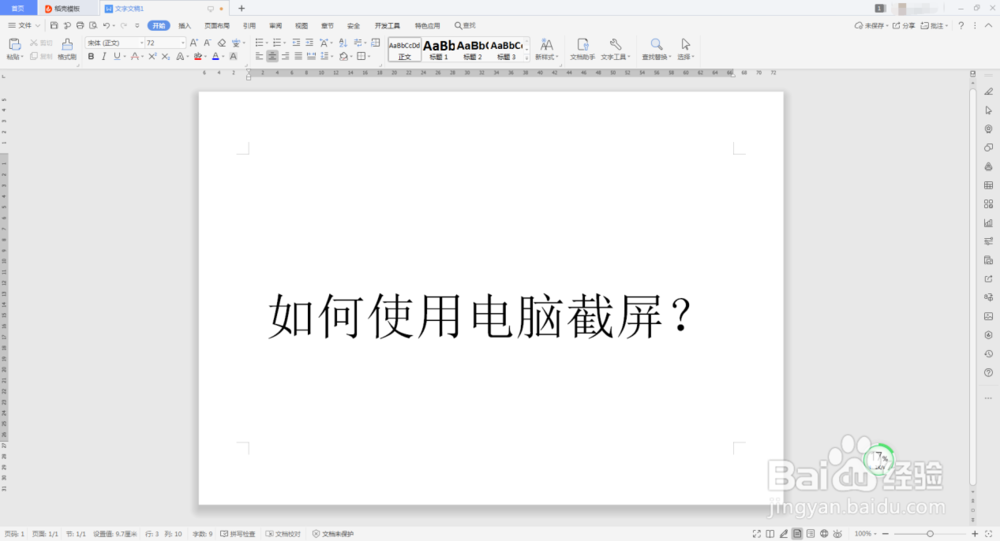
Task: Open the line spacing dropdown
Action: [x=326, y=57]
